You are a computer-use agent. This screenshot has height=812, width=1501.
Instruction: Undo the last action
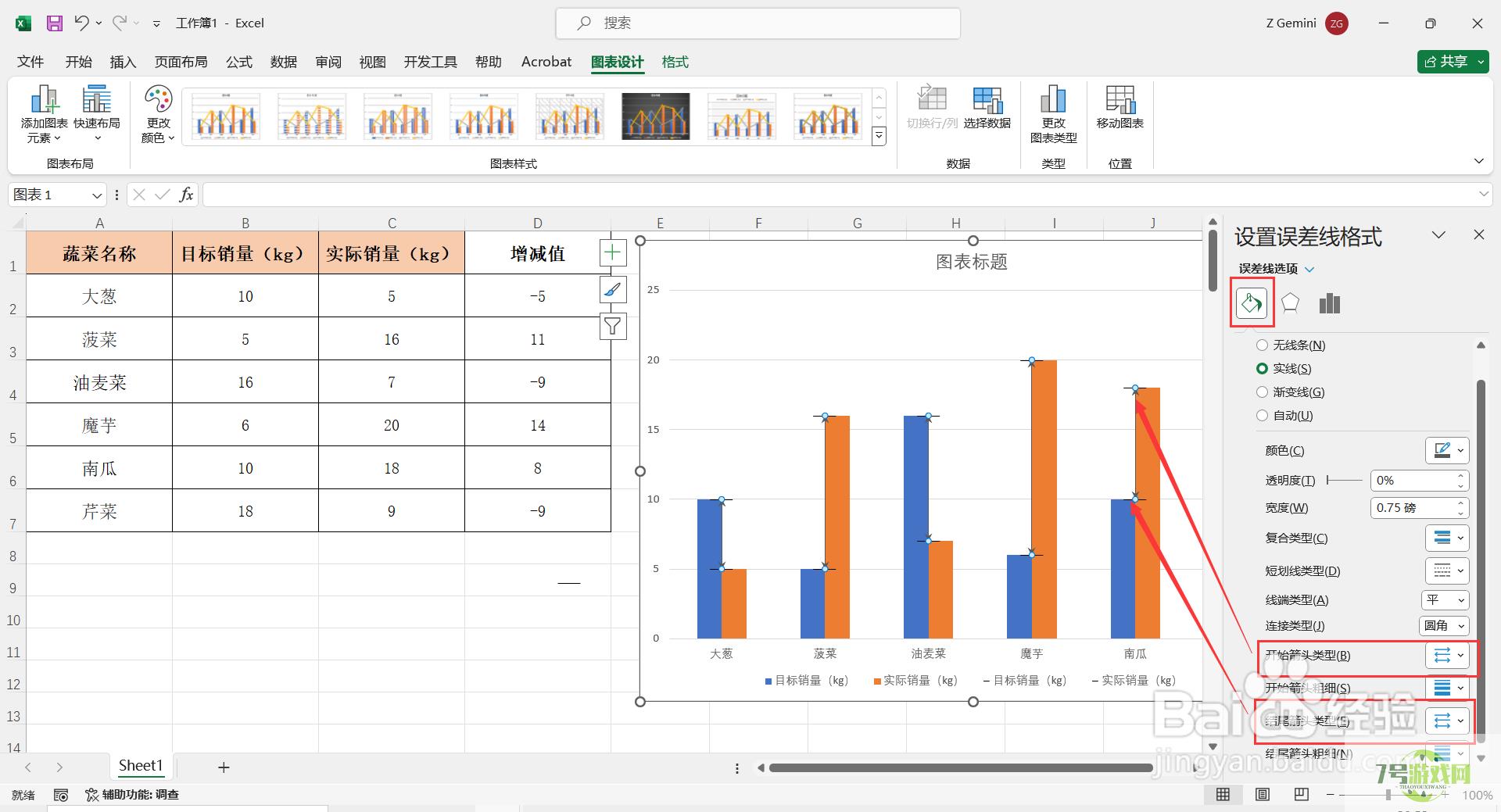click(x=81, y=23)
